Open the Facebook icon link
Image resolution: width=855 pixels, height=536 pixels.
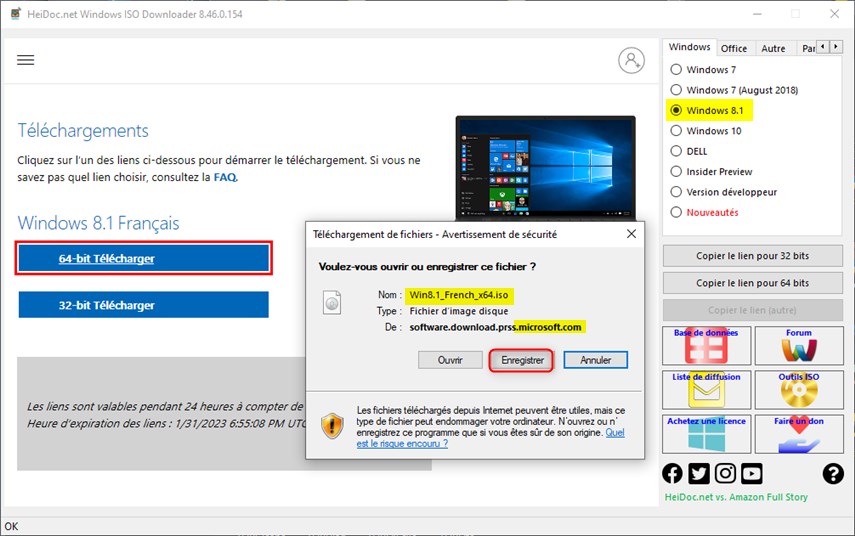point(672,473)
